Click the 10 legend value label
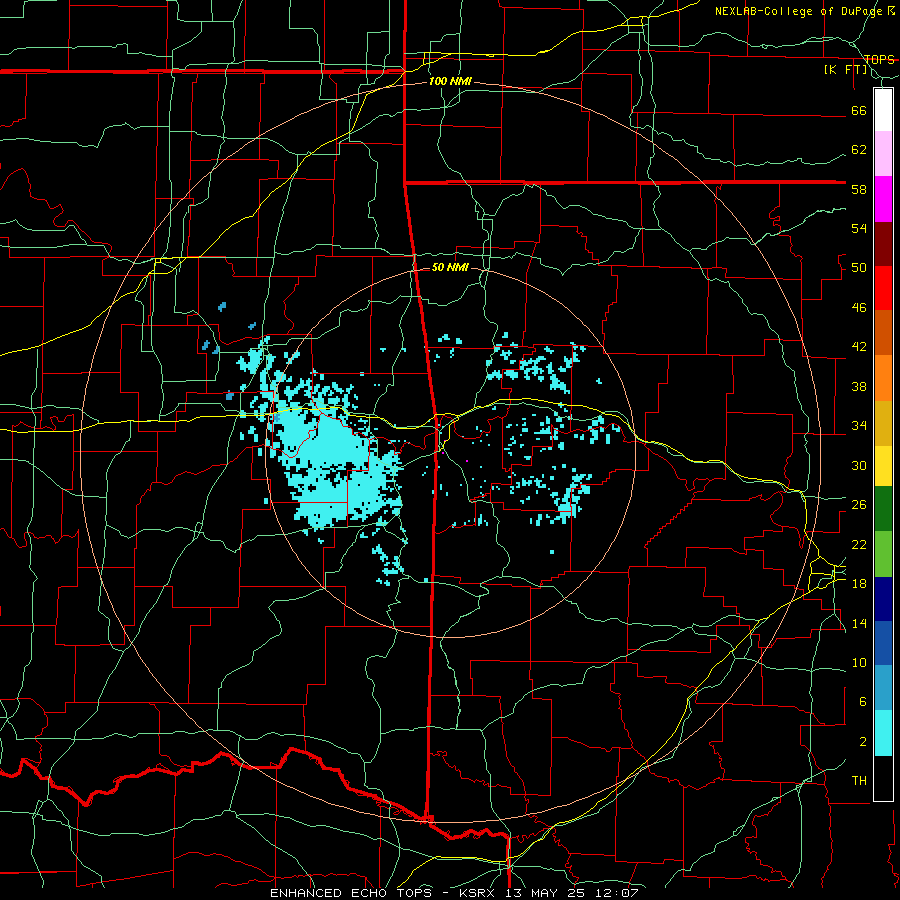Screen dimensions: 900x900 [x=859, y=662]
